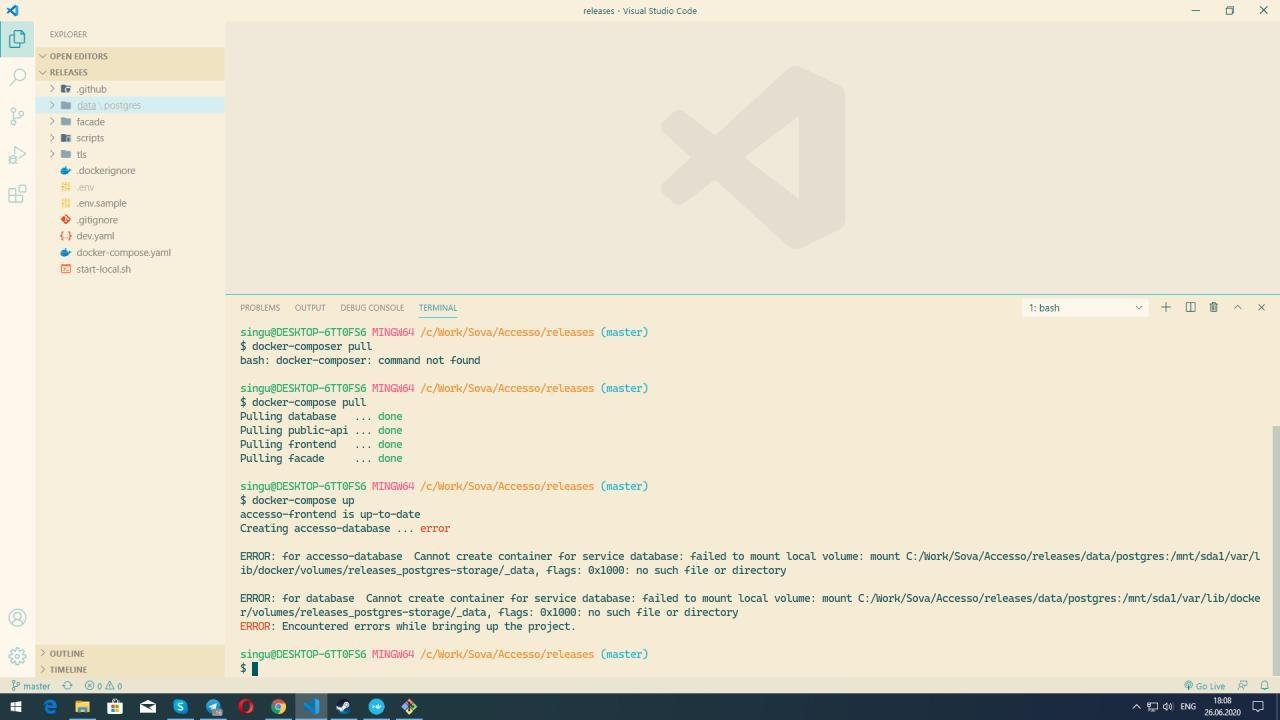1280x720 pixels.
Task: Open the start-local.sh file
Action: point(130,269)
